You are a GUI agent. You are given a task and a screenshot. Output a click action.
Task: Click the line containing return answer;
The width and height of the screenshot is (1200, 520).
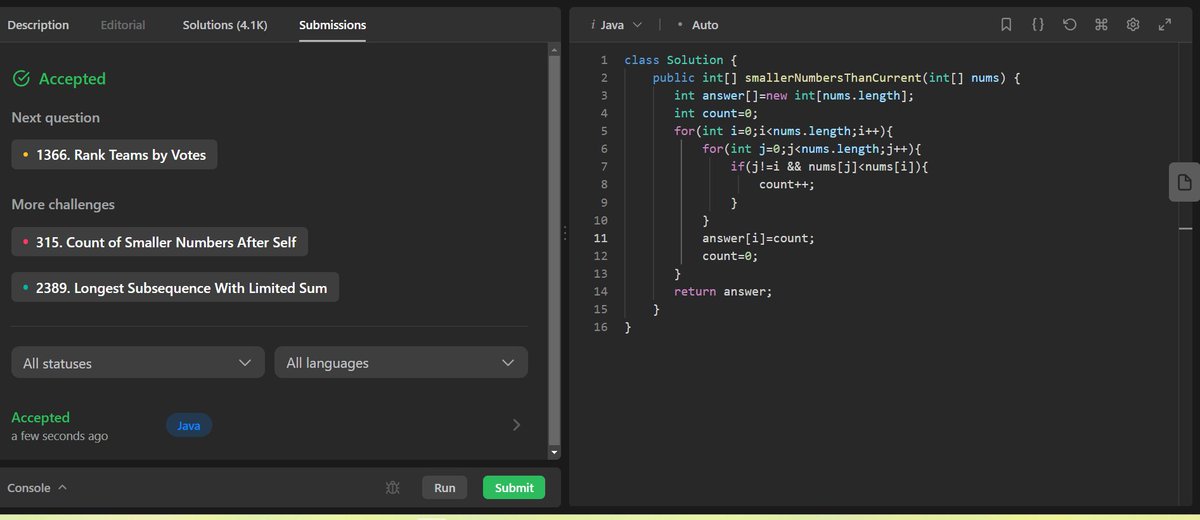(x=723, y=291)
